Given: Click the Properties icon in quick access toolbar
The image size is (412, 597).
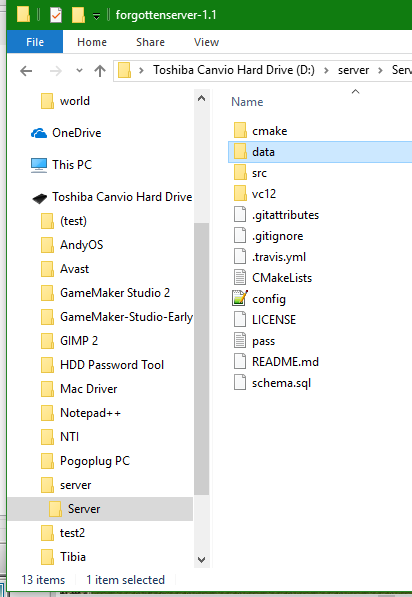Looking at the screenshot, I should coord(56,15).
